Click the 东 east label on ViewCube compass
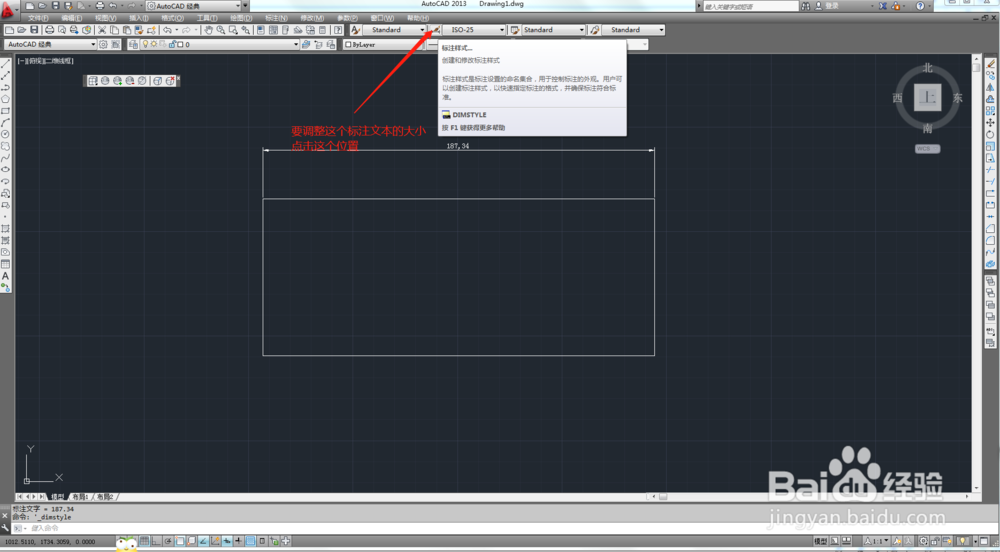1000x552 pixels. coord(957,98)
